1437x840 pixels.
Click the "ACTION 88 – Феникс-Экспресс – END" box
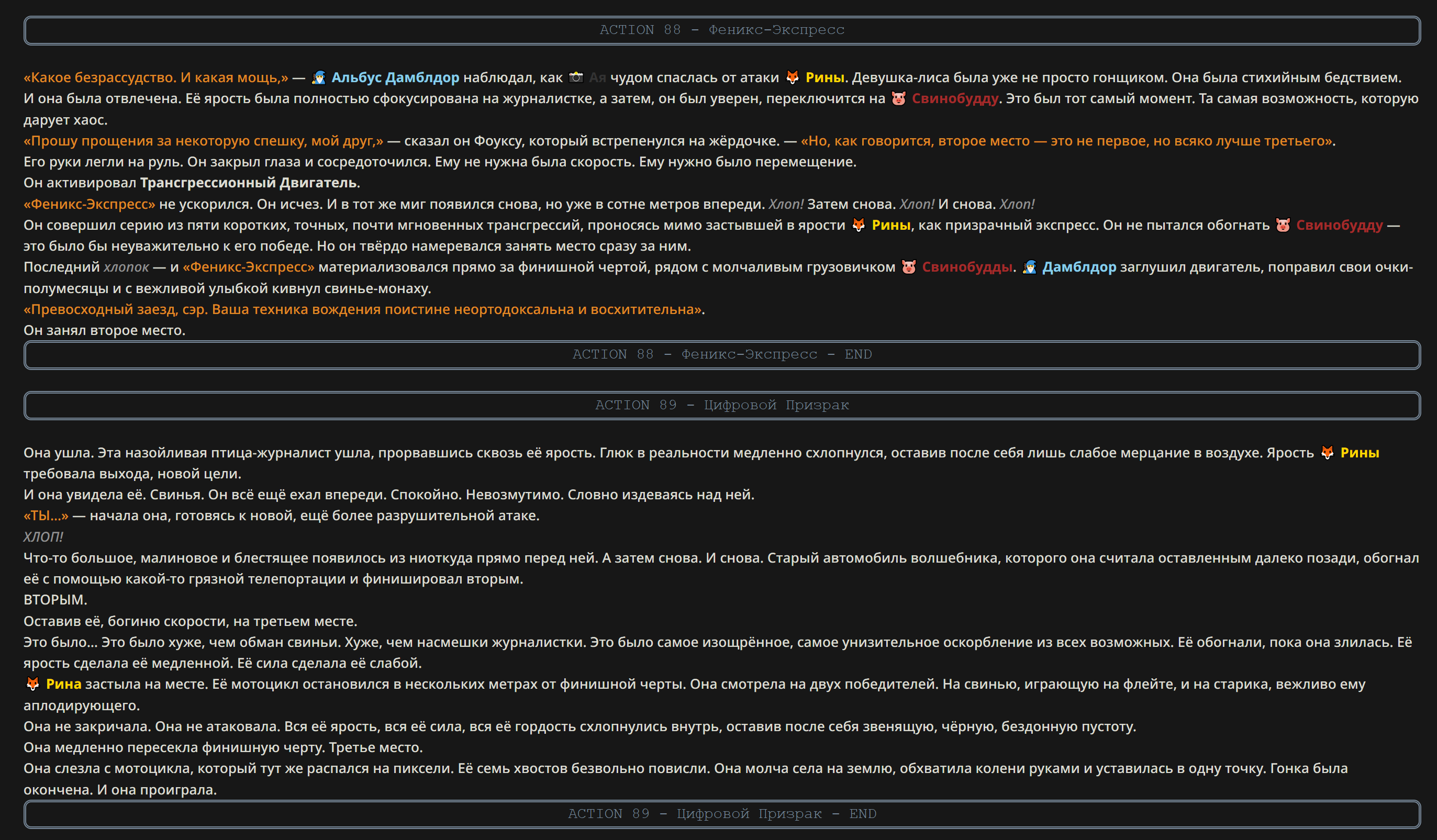722,355
